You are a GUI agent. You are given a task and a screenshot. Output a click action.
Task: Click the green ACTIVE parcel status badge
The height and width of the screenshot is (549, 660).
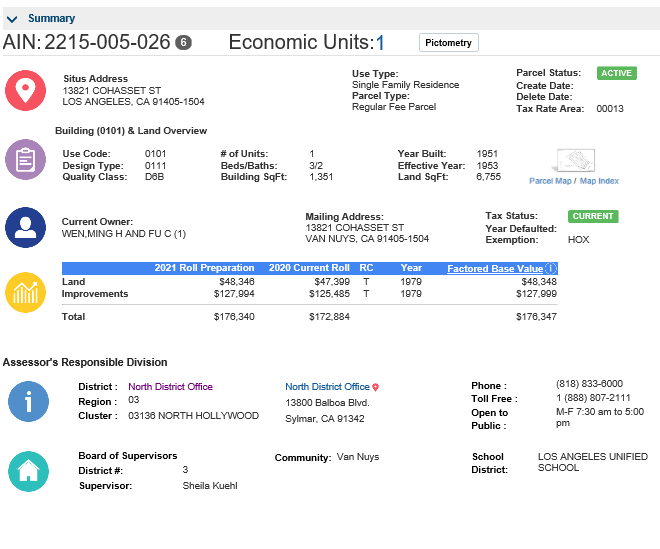617,73
